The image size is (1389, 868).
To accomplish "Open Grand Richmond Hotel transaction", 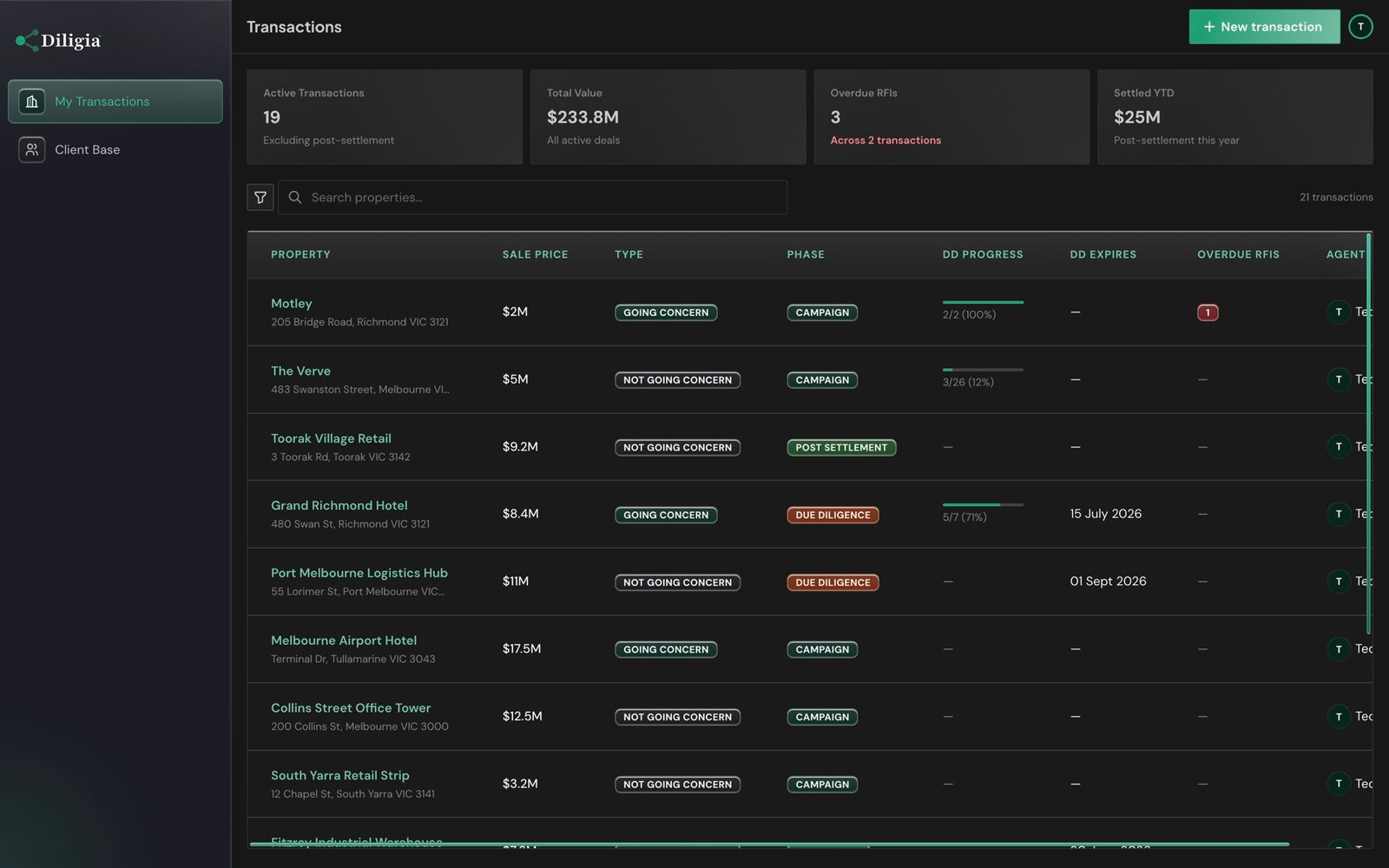I will tap(339, 505).
